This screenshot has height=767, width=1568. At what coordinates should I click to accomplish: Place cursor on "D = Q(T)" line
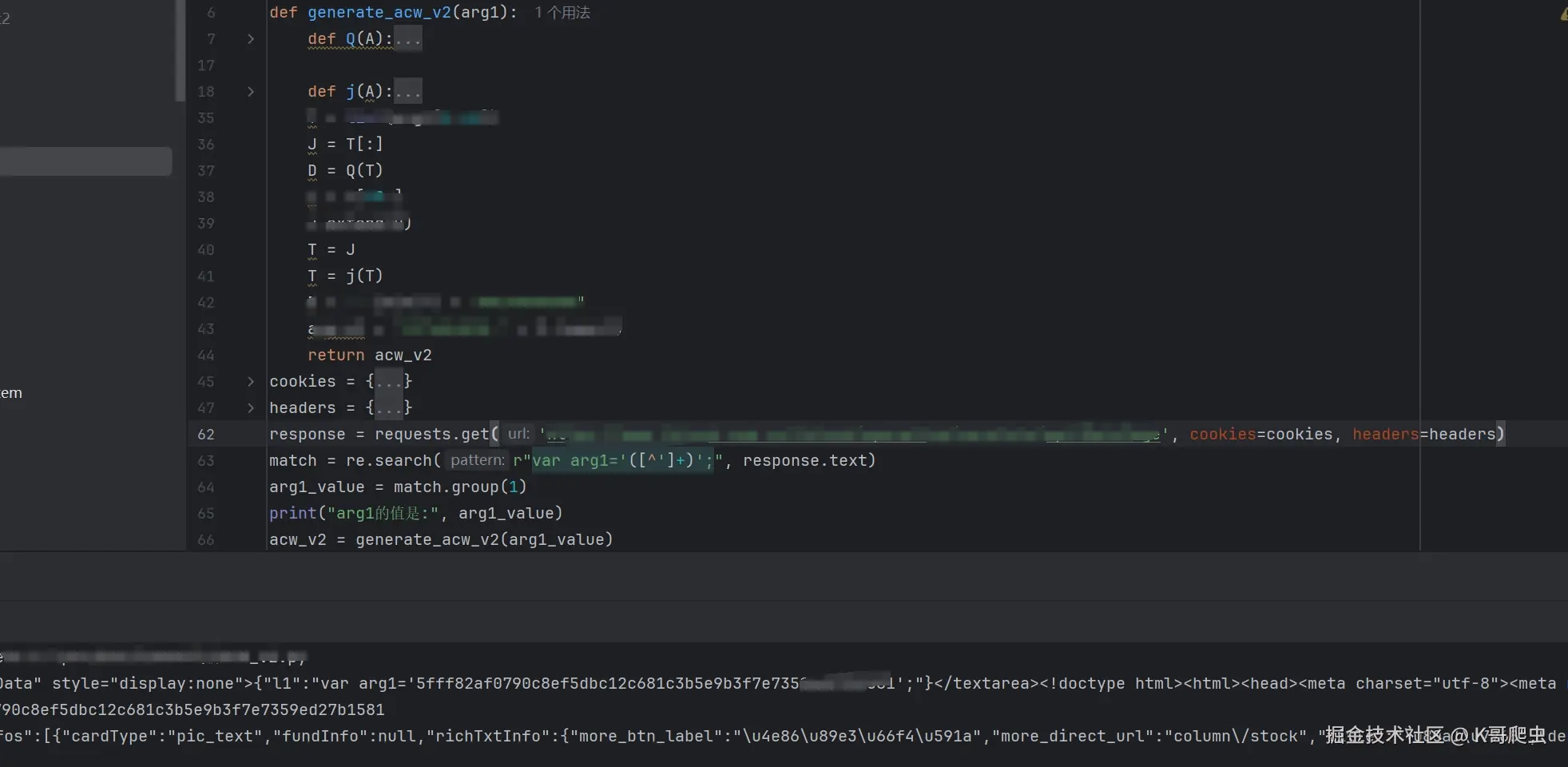(x=345, y=171)
